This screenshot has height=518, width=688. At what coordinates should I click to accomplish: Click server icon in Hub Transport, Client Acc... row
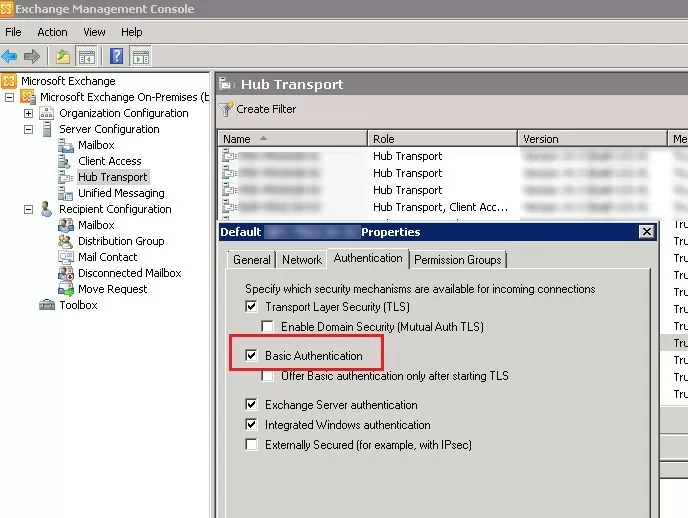[229, 207]
